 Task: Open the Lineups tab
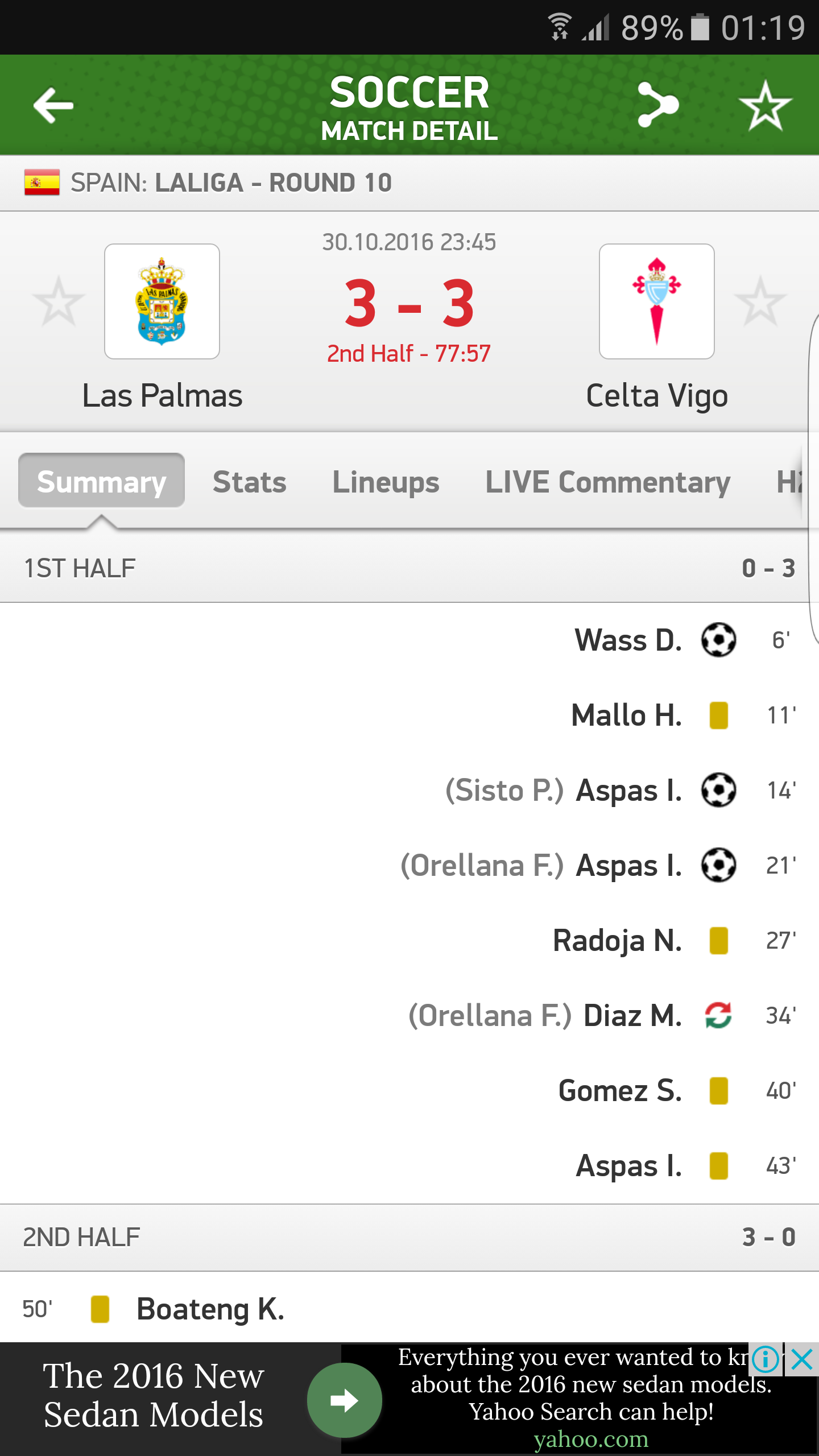[x=386, y=482]
